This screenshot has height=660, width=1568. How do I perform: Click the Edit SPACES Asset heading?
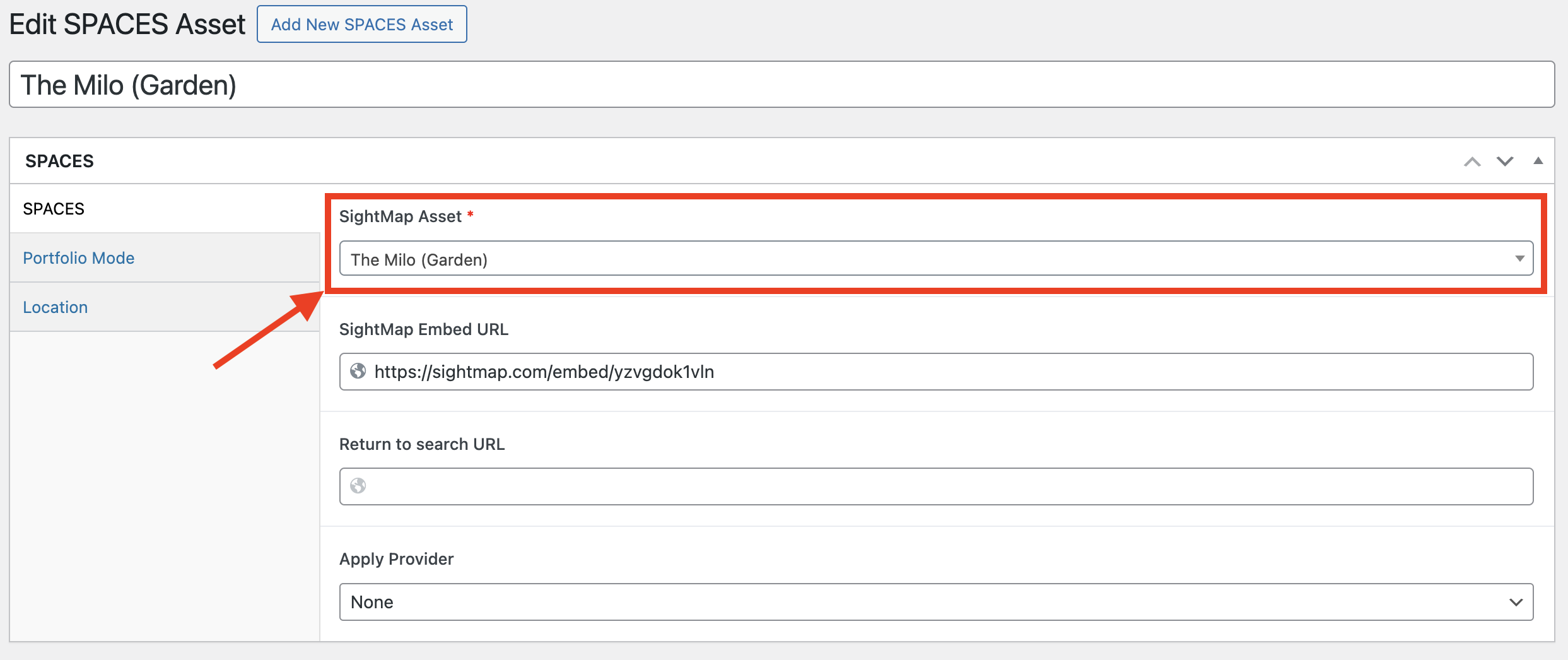[127, 25]
